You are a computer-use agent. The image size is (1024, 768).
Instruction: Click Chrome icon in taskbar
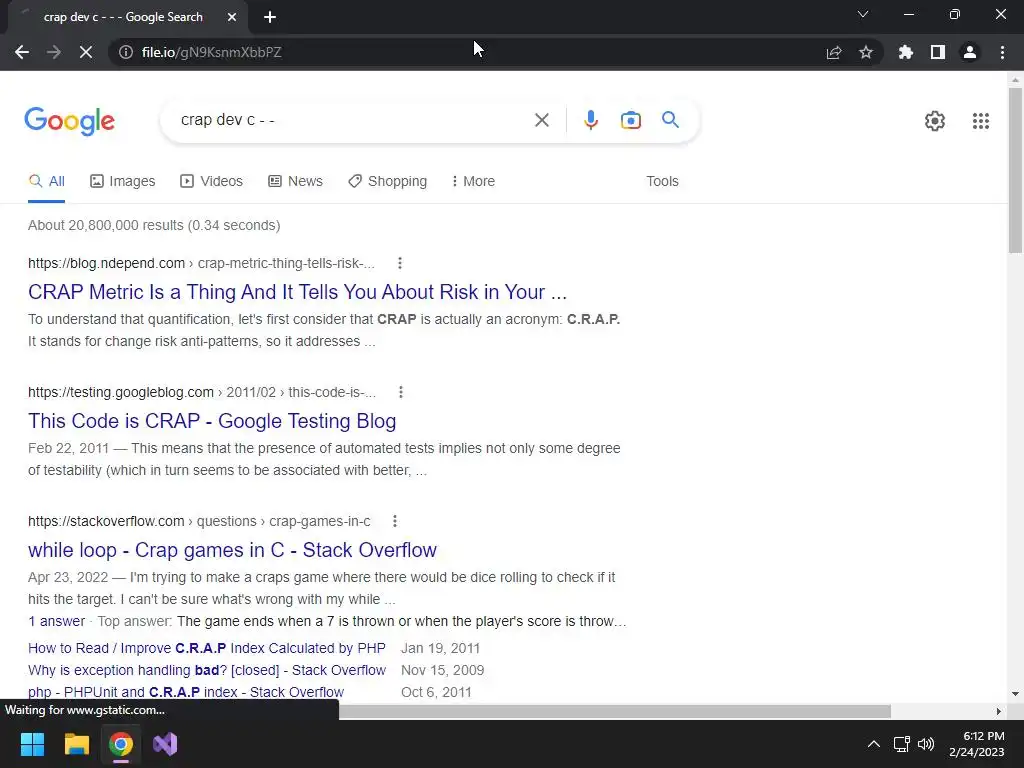(x=121, y=744)
